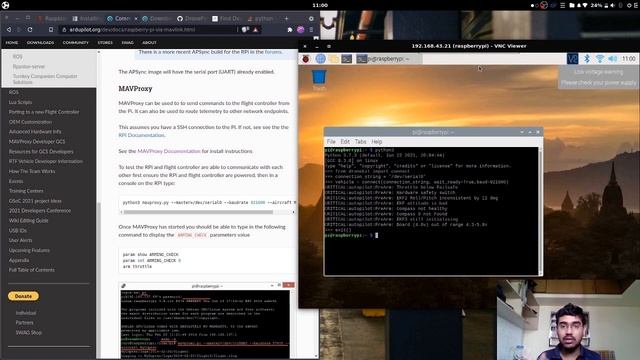640x360 pixels.
Task: Open the Brave Shields lion icon
Action: 246,30
